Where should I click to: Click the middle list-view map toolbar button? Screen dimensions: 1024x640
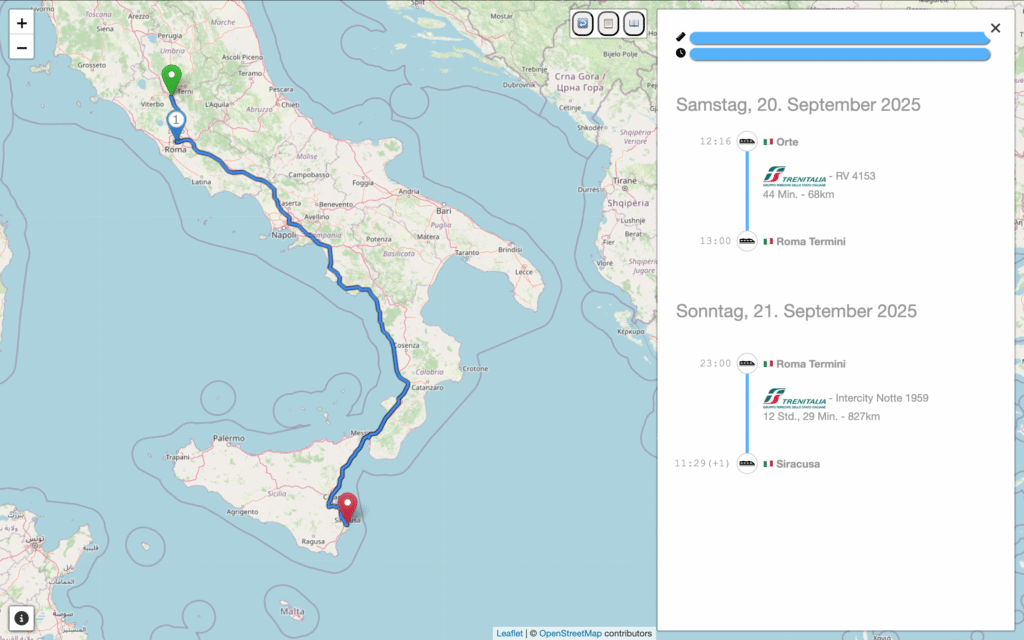pyautogui.click(x=608, y=23)
